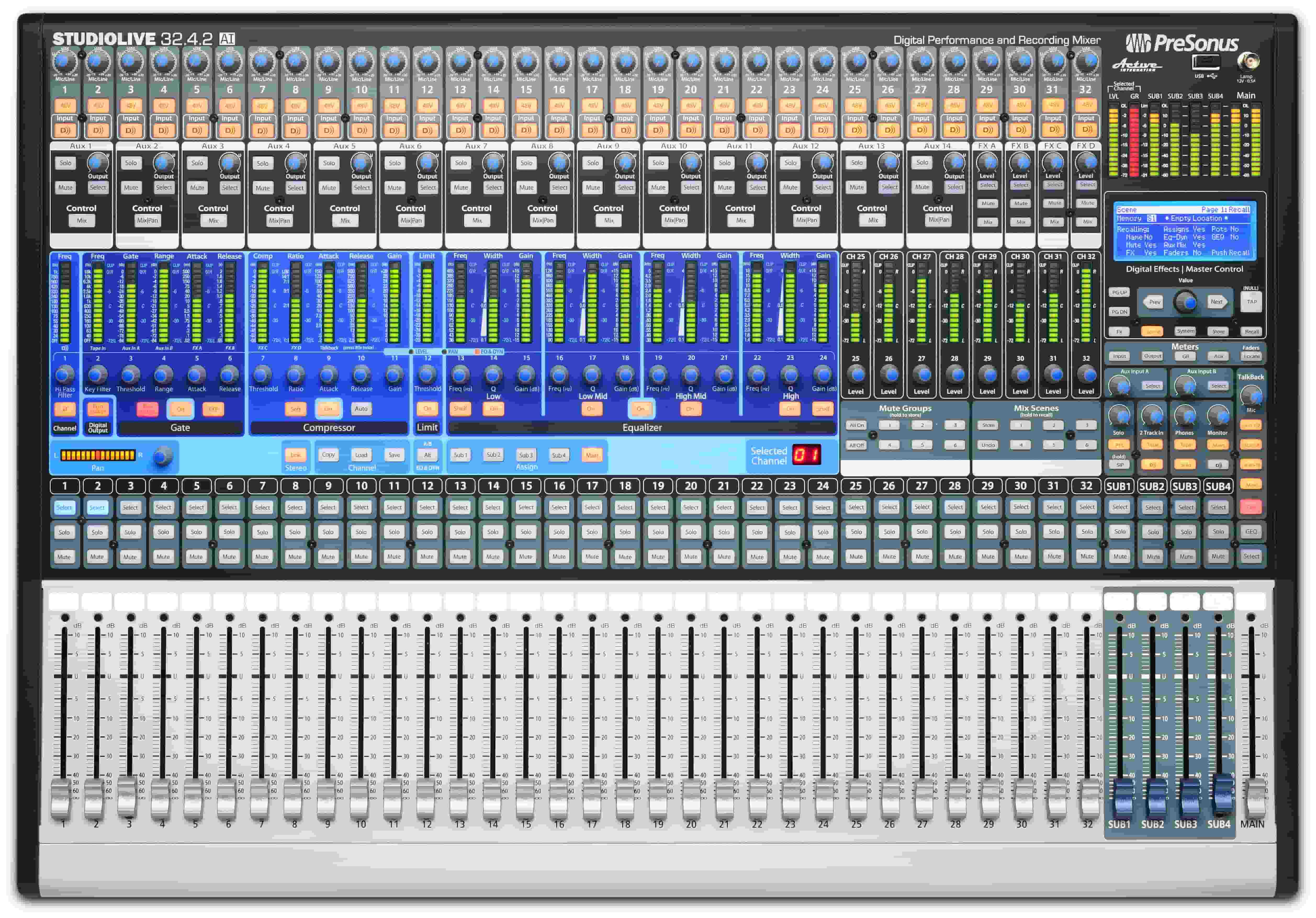Enable the Limiter On button
The image size is (1316, 918).
click(427, 409)
